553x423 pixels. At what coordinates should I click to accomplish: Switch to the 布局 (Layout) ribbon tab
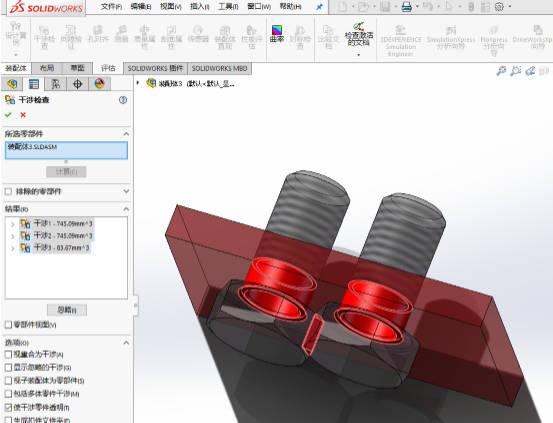pyautogui.click(x=47, y=68)
